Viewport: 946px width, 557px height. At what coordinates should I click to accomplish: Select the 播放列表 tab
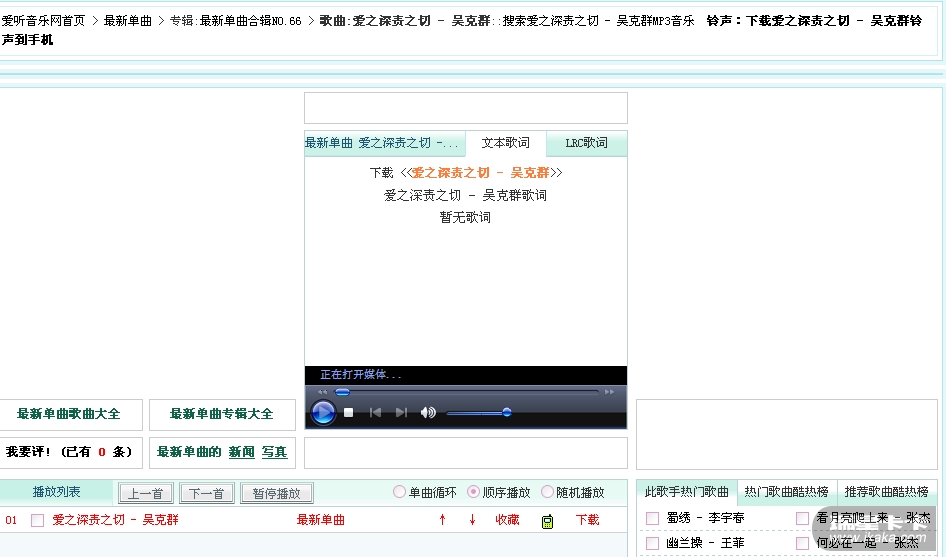(x=56, y=492)
